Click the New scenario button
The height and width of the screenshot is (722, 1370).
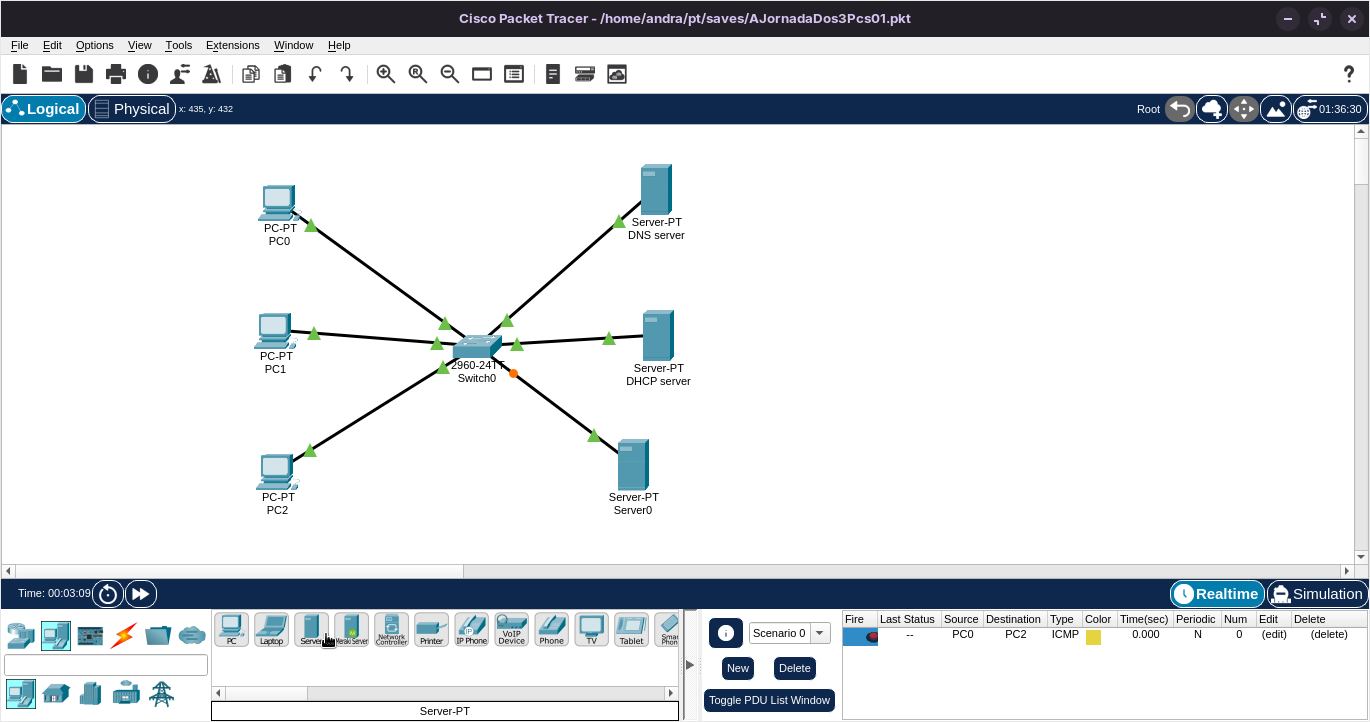click(738, 668)
